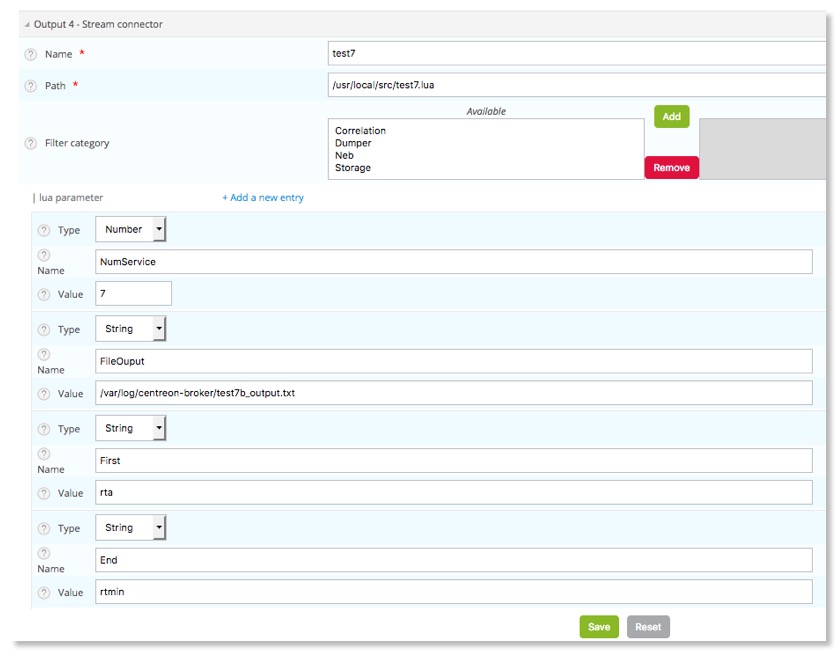Open Type dropdown above the FileOuput field
Screen dimensions: 836x651
131,329
